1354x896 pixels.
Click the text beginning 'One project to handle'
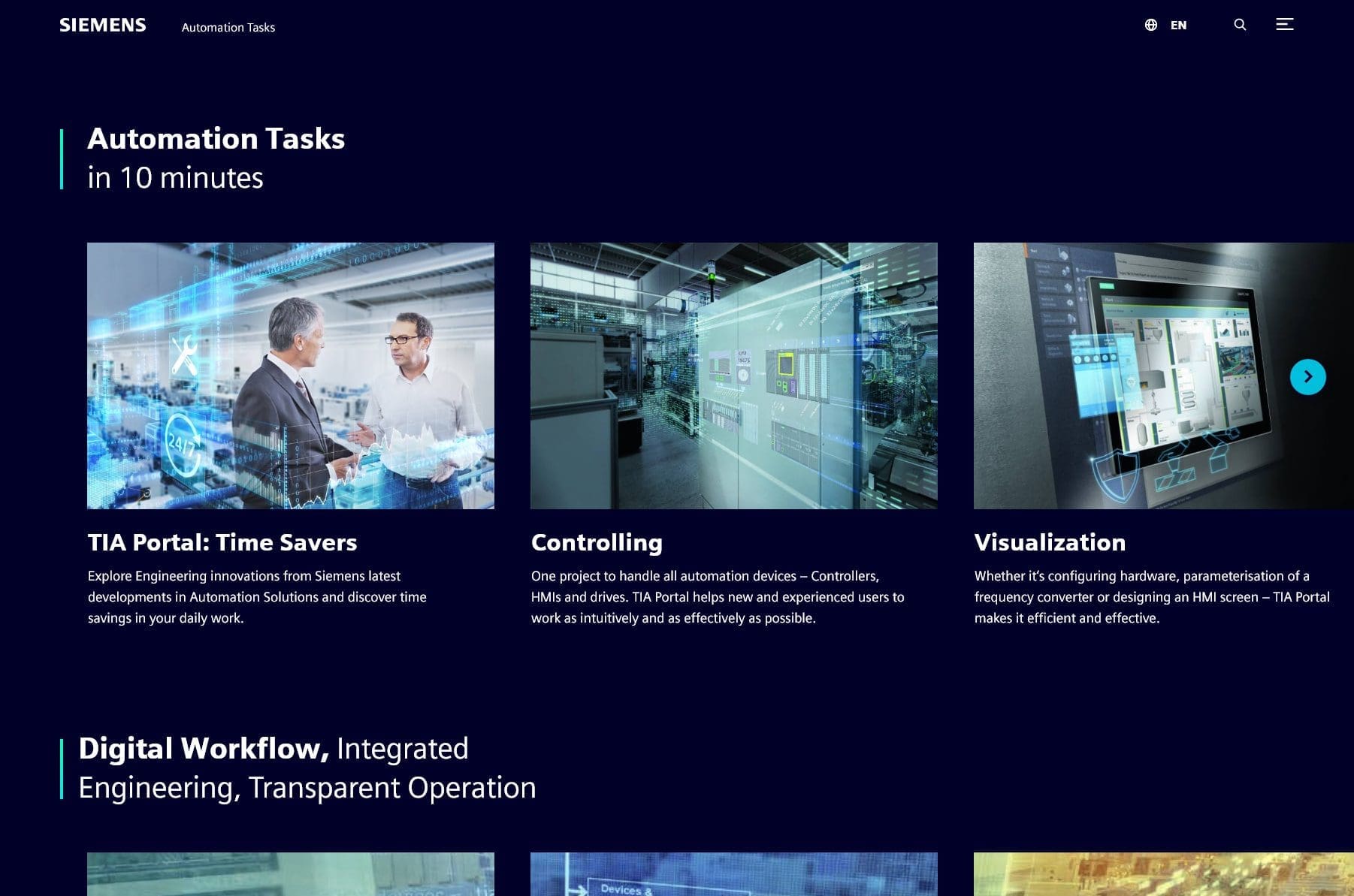tap(718, 597)
